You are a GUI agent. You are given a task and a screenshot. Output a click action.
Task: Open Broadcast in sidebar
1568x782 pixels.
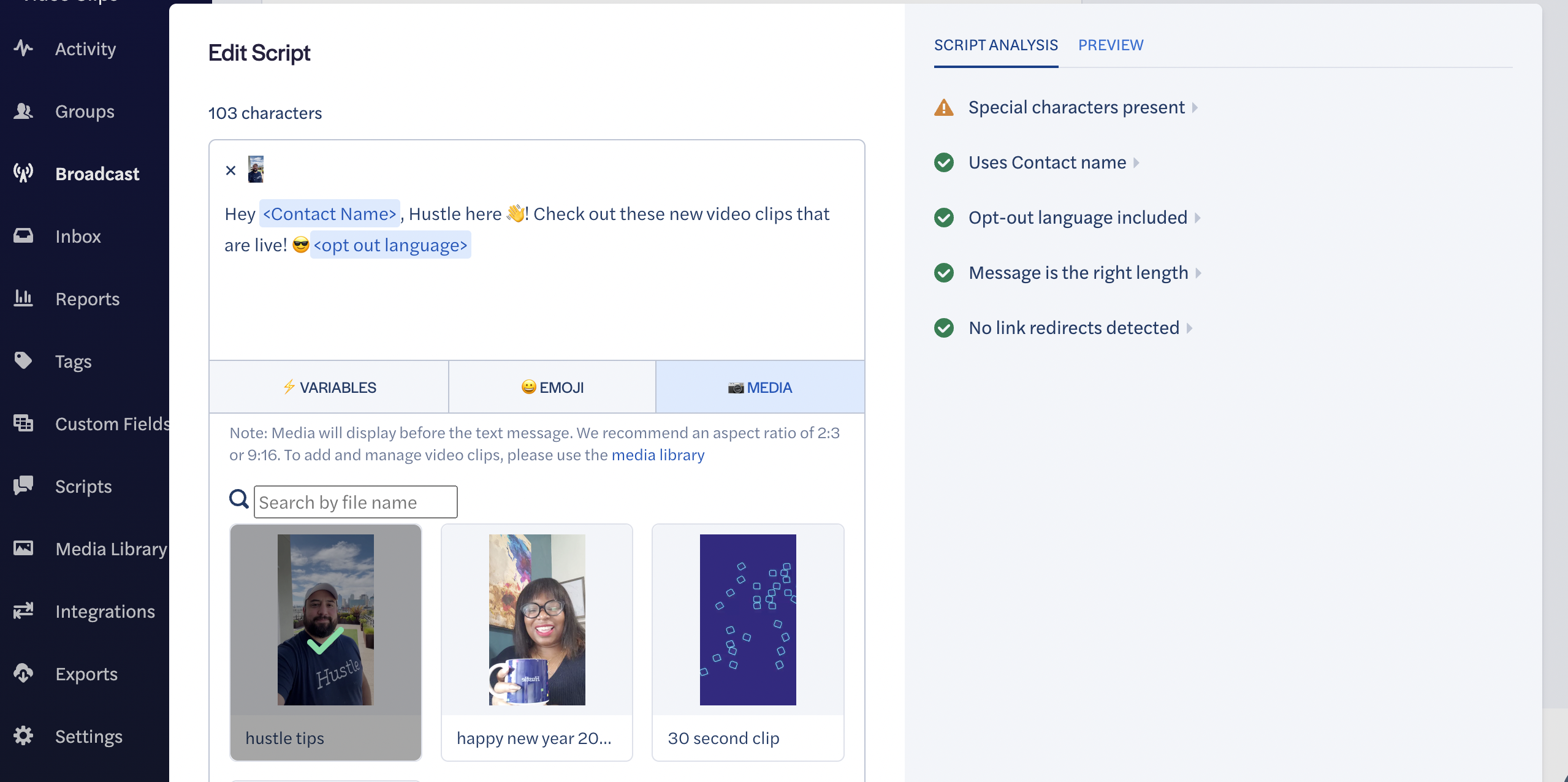(97, 173)
